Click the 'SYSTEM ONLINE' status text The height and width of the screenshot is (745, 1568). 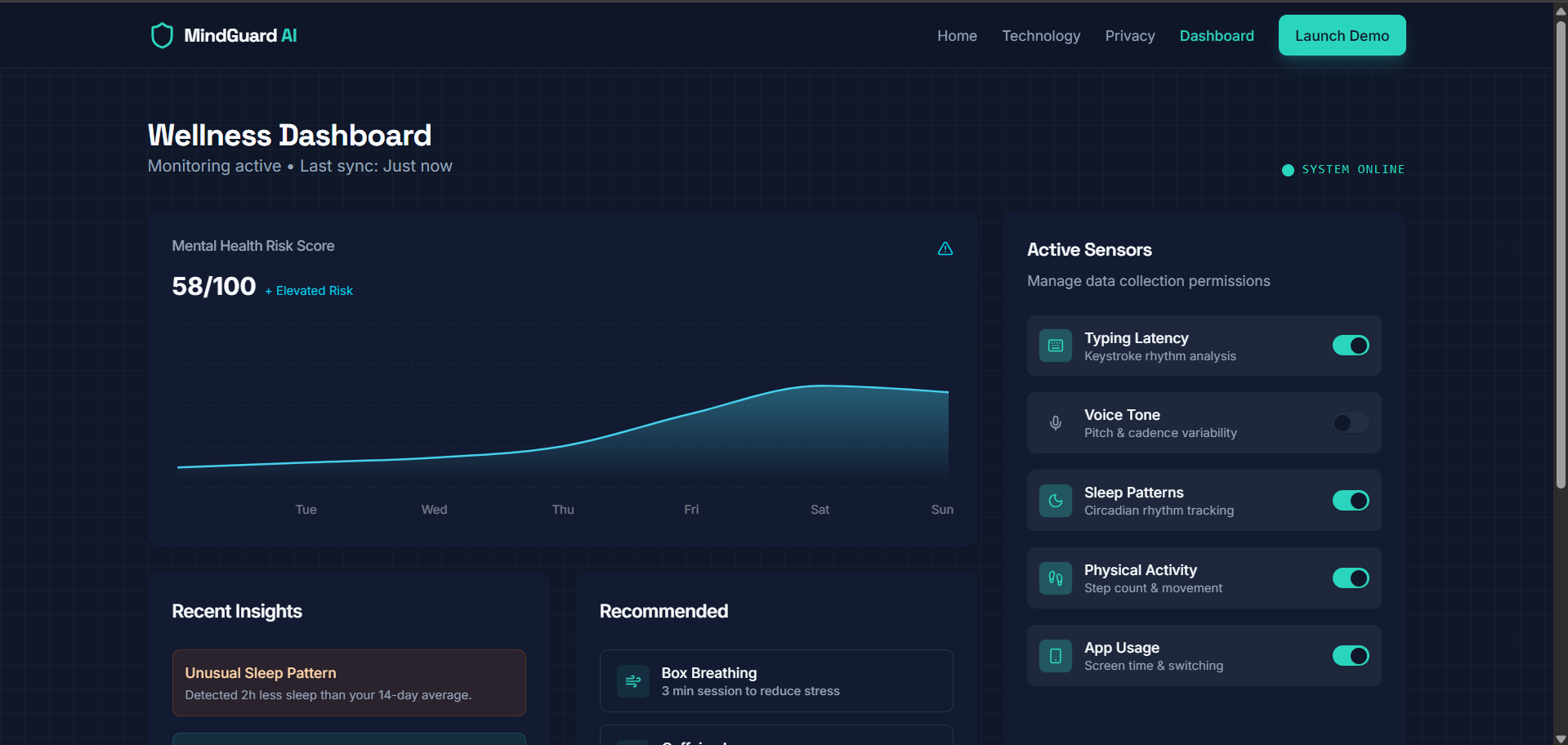coord(1353,169)
